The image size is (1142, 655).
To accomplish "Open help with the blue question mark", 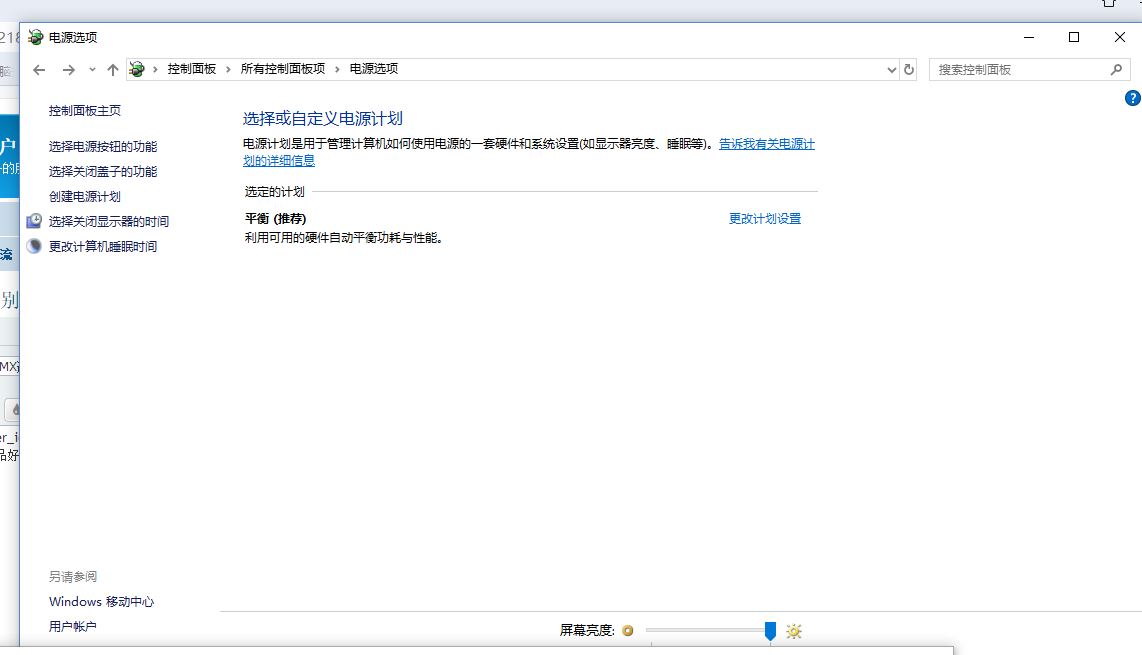I will (x=1132, y=98).
